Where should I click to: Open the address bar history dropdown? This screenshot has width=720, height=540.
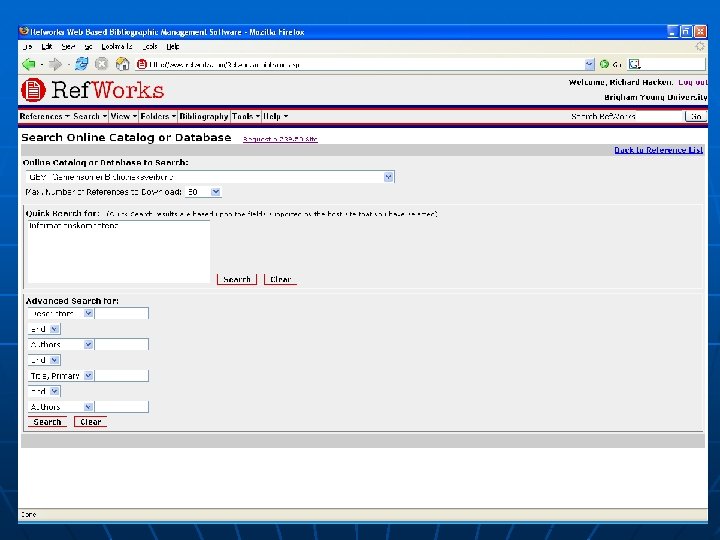pyautogui.click(x=590, y=64)
